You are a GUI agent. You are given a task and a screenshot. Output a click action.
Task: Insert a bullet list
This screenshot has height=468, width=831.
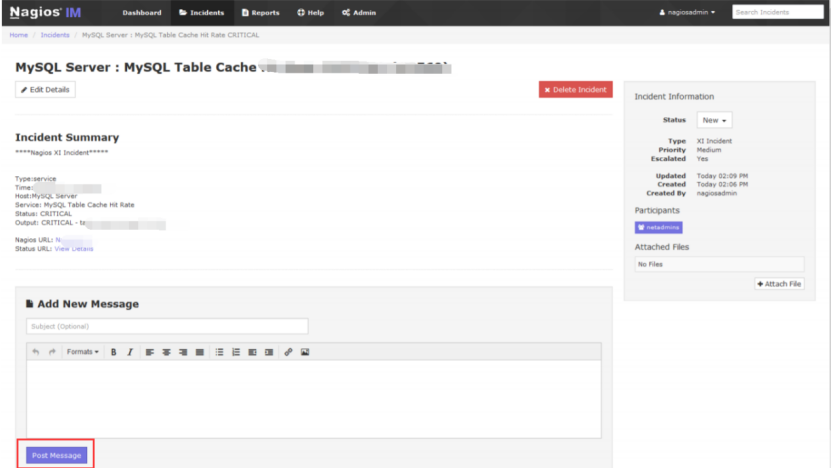tap(219, 352)
